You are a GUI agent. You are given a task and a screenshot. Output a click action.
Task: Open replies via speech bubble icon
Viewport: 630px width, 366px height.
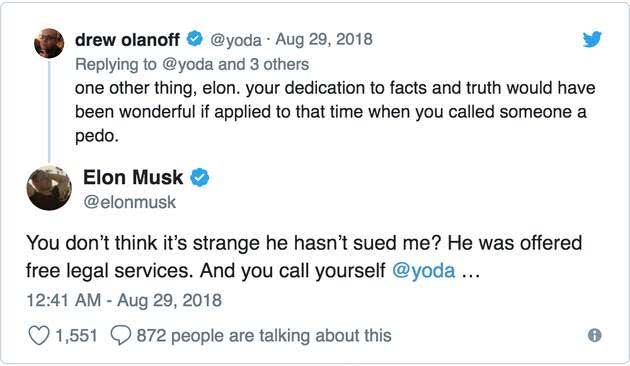click(x=121, y=336)
